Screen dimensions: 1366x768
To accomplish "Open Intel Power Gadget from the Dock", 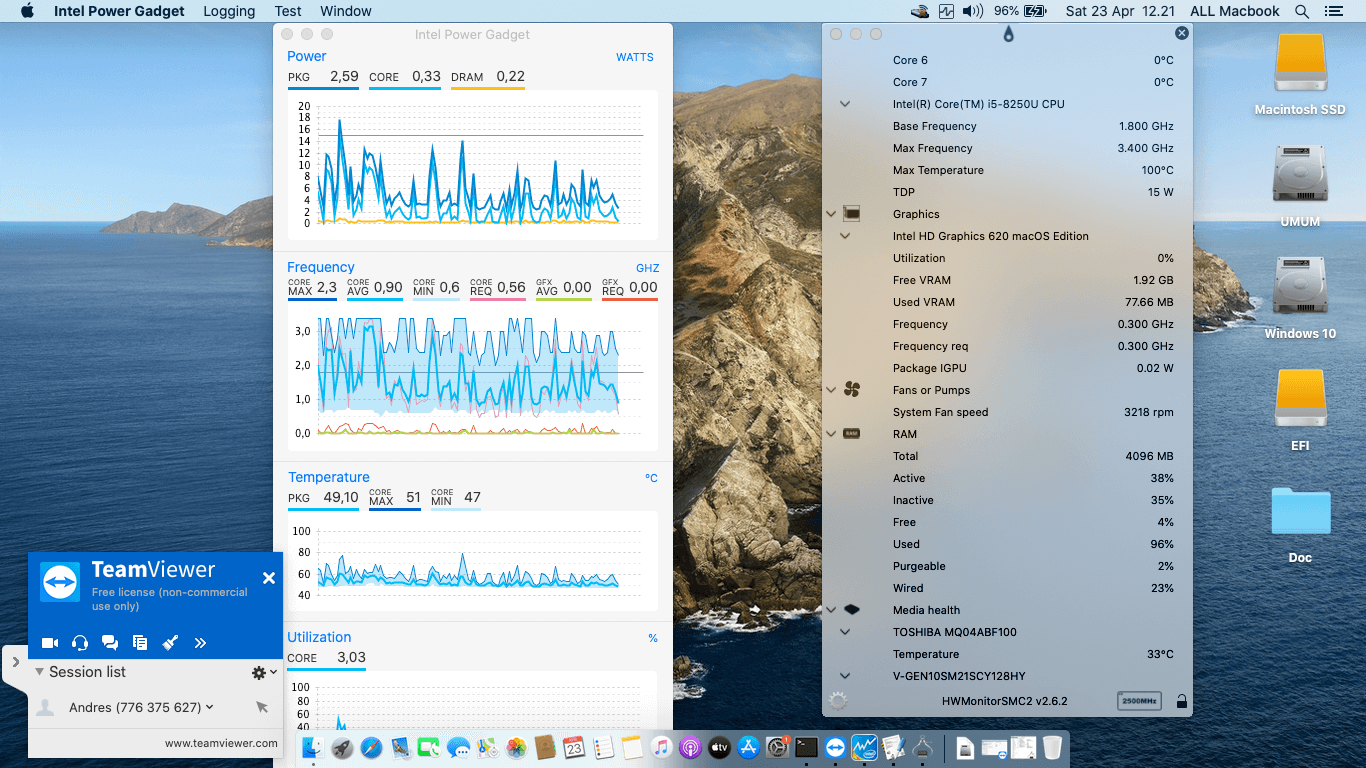I will click(x=864, y=747).
